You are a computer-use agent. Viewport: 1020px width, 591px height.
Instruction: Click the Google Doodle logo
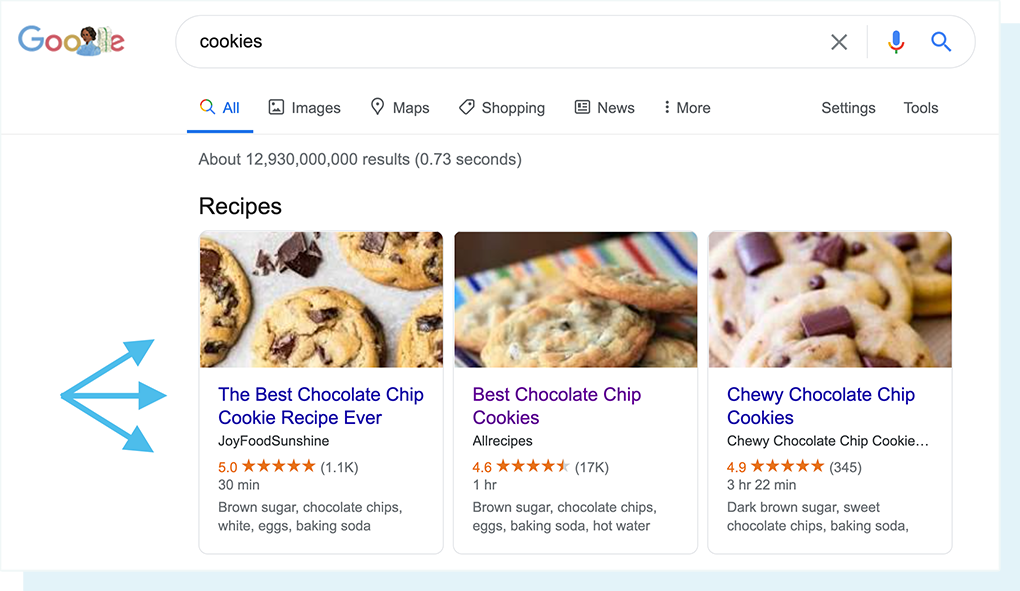[71, 41]
